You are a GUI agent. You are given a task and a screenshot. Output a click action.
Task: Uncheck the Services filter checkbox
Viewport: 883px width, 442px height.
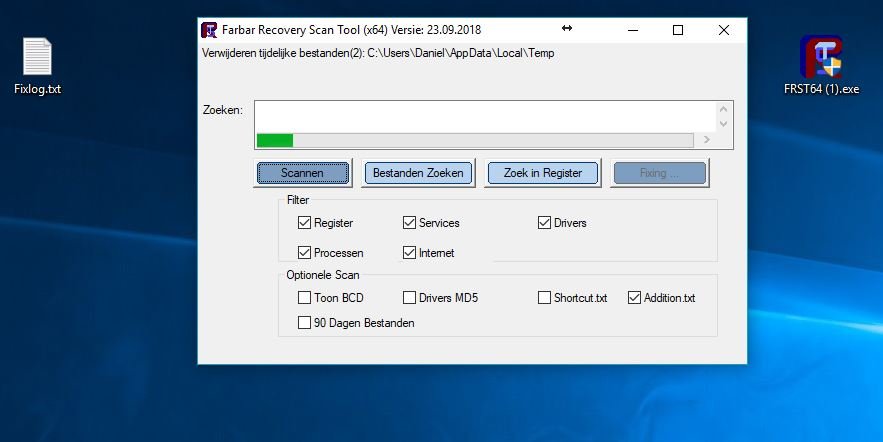[409, 222]
